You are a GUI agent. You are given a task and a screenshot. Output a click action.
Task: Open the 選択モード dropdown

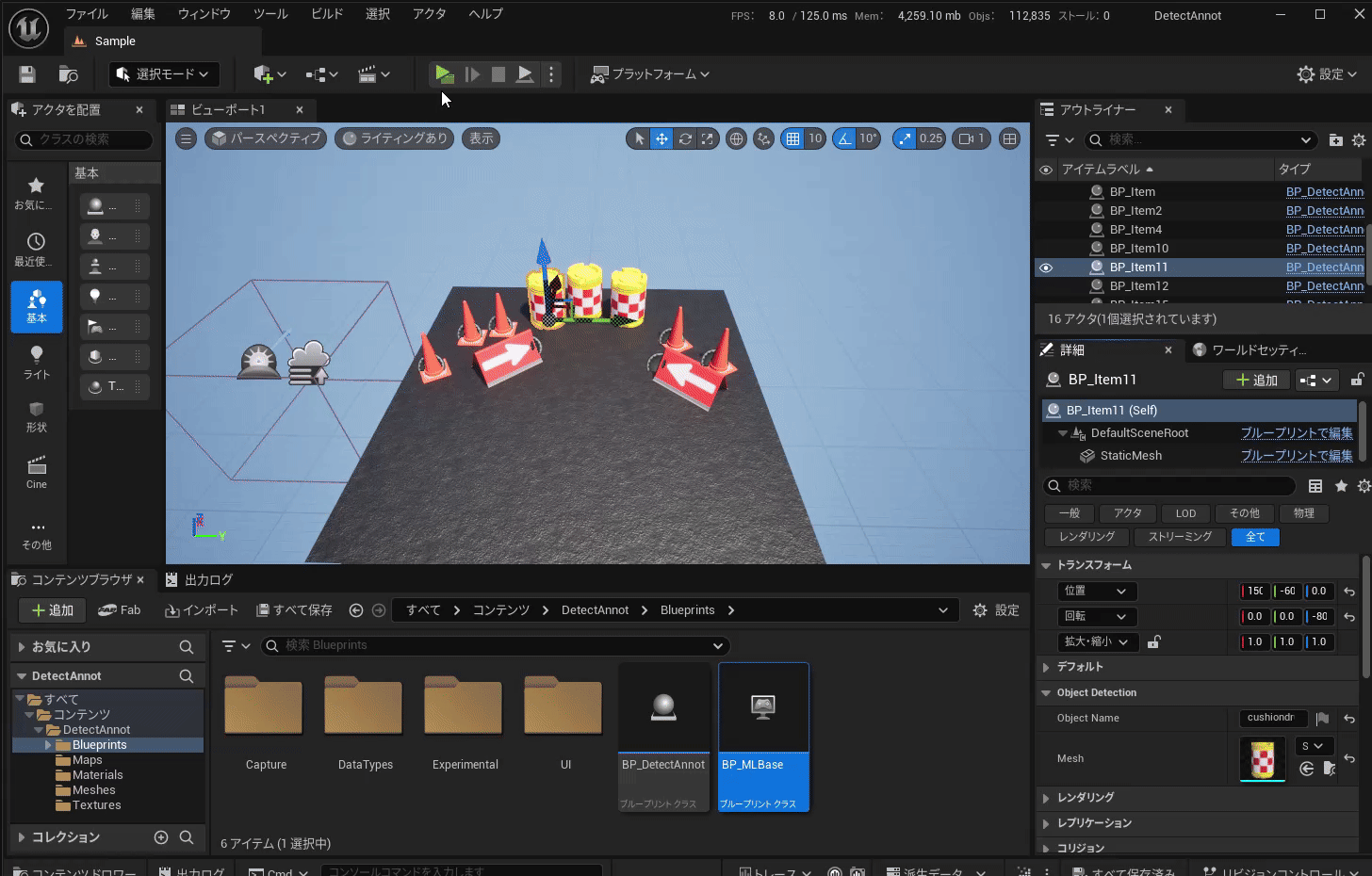[164, 74]
